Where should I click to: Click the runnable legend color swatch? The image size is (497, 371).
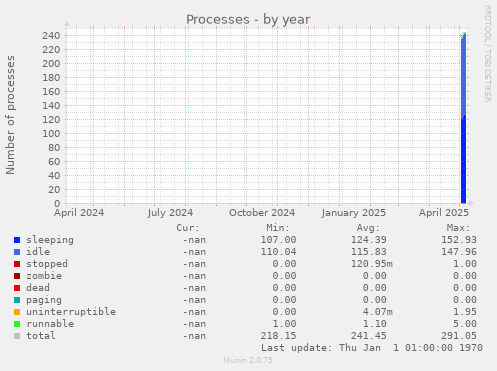point(17,324)
